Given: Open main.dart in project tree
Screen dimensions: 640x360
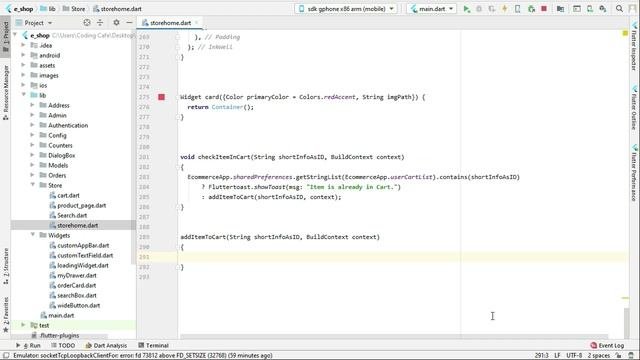Looking at the screenshot, I should click(61, 315).
